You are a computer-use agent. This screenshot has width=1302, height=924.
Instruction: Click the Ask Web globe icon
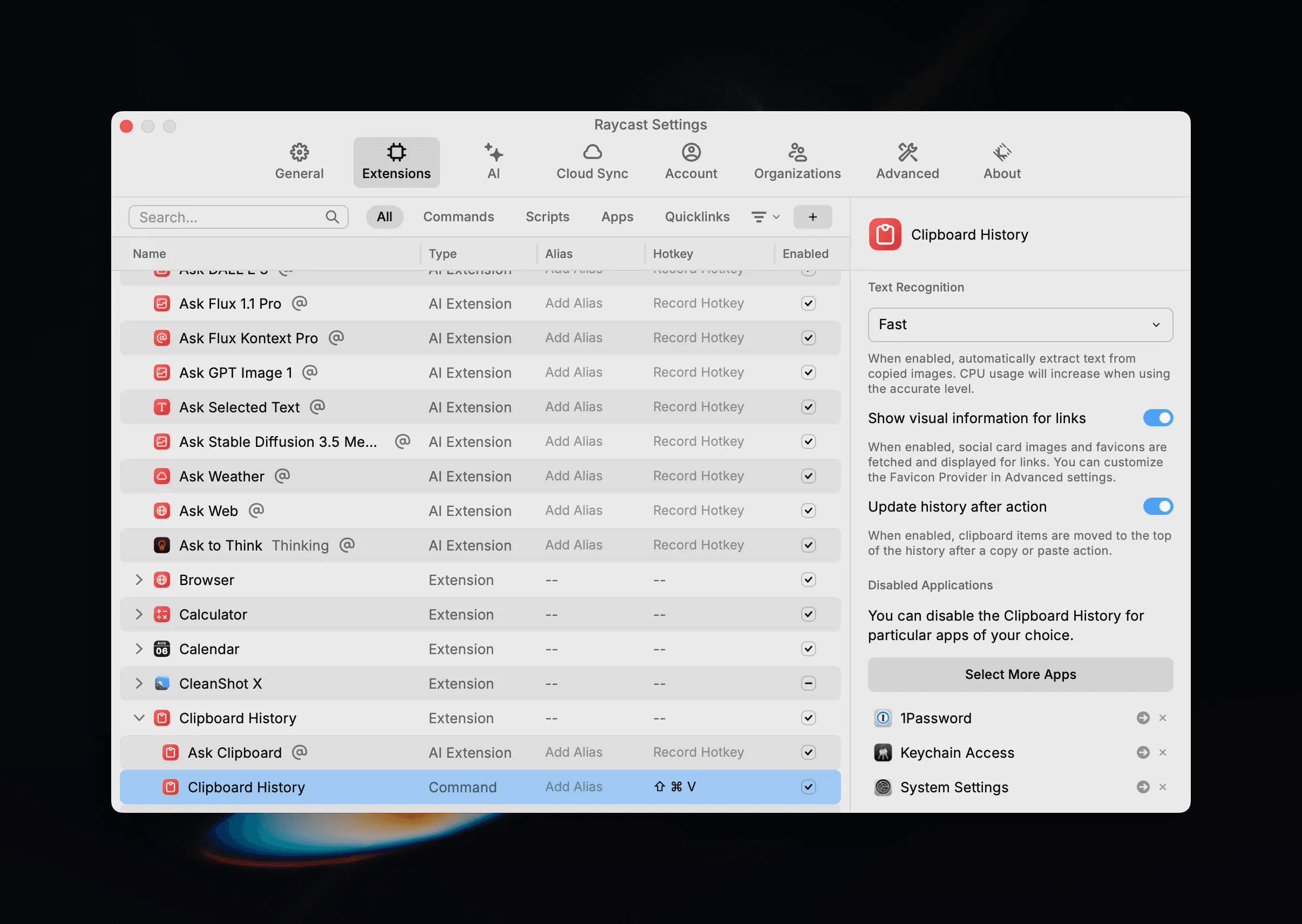[162, 511]
